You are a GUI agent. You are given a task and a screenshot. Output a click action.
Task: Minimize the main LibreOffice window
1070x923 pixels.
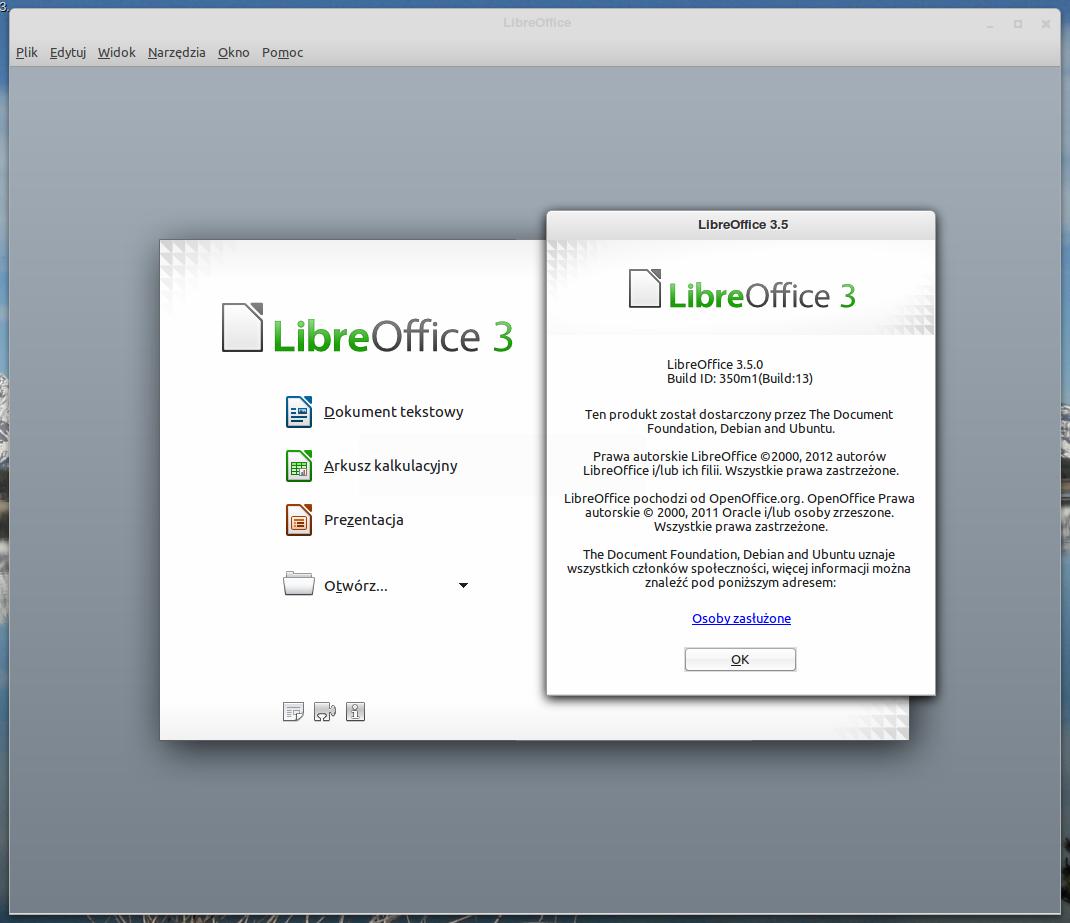tap(989, 24)
